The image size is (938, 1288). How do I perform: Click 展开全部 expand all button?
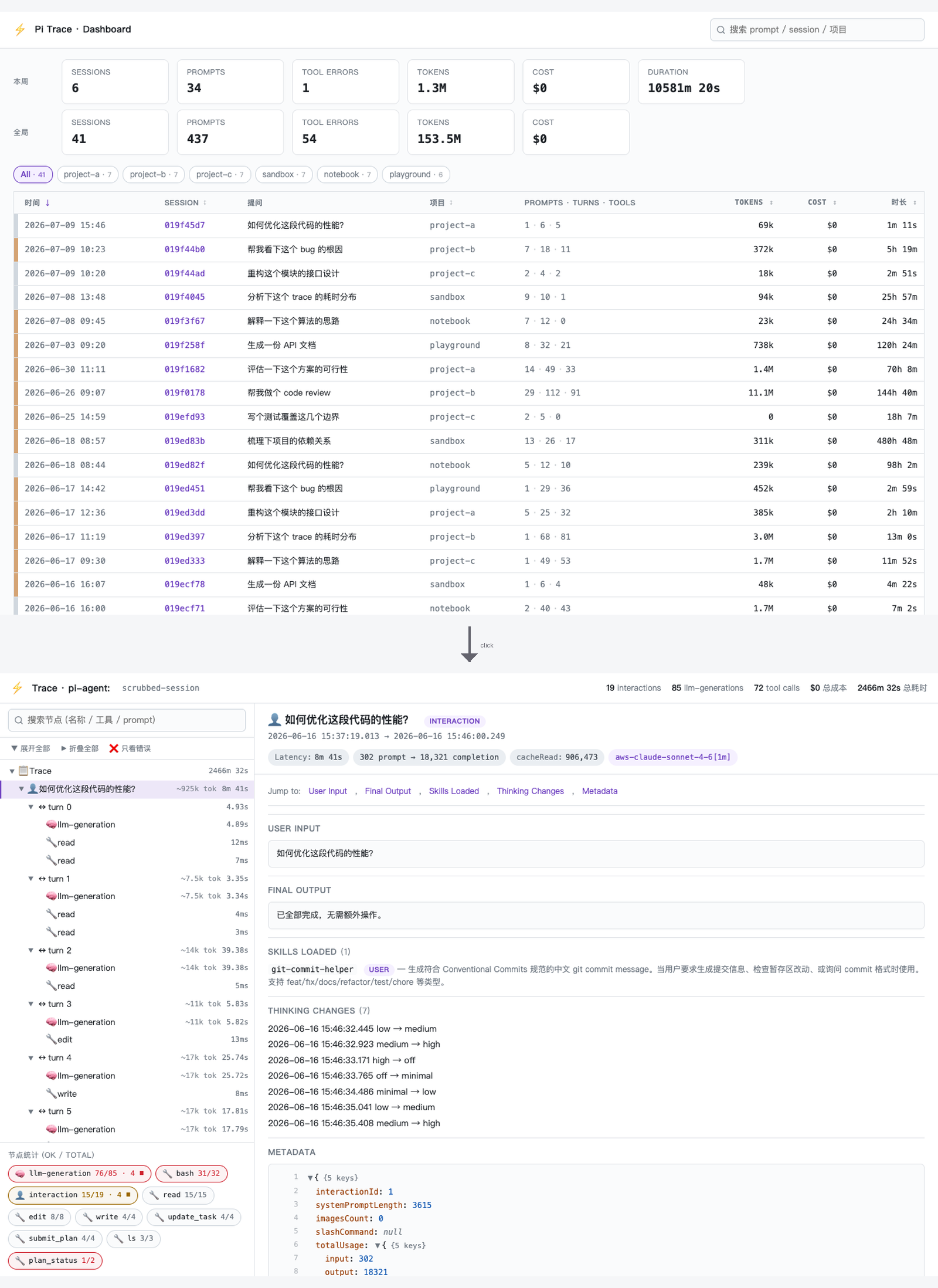tap(30, 748)
